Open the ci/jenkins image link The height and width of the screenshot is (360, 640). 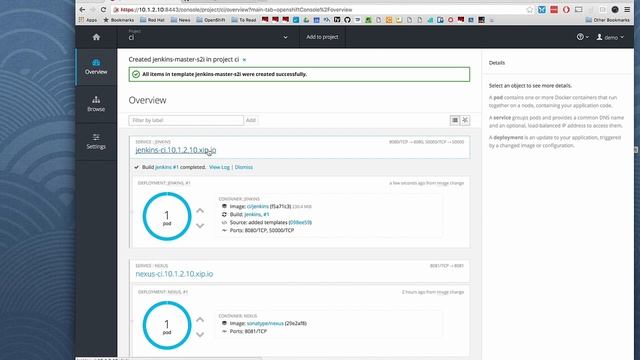[258, 207]
